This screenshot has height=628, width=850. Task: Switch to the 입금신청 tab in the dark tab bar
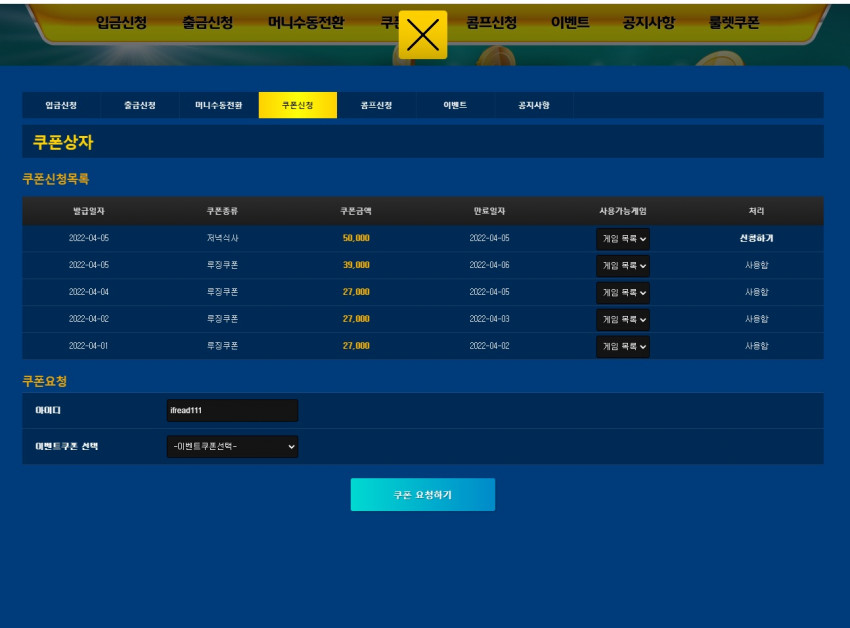61,105
